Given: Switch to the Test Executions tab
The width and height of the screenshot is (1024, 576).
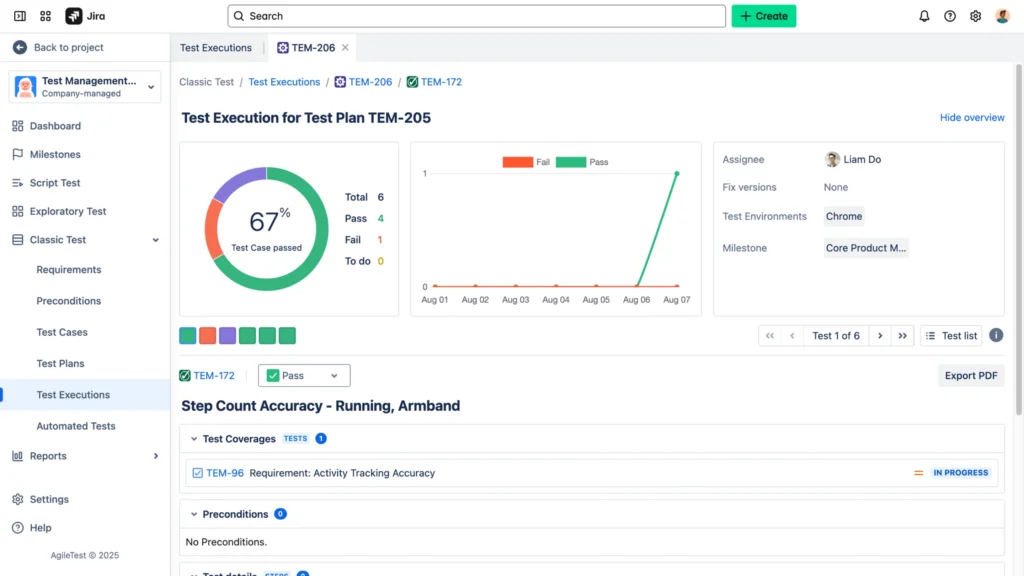Looking at the screenshot, I should click(x=216, y=48).
